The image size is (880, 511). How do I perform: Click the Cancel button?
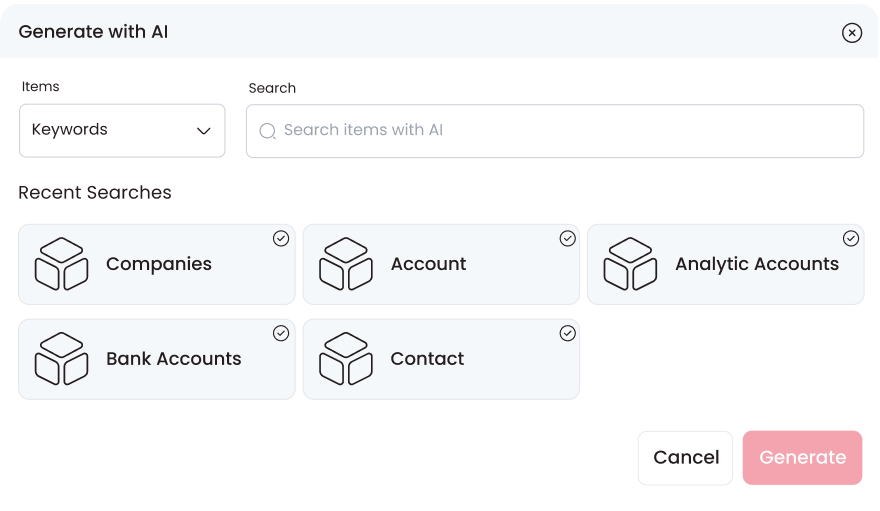(686, 457)
